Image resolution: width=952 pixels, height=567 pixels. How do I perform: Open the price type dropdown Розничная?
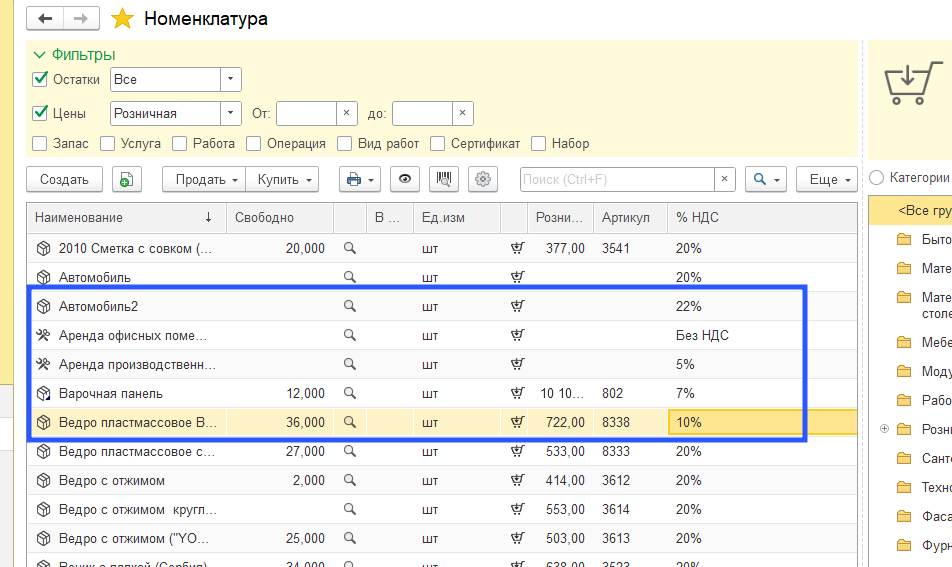click(231, 113)
